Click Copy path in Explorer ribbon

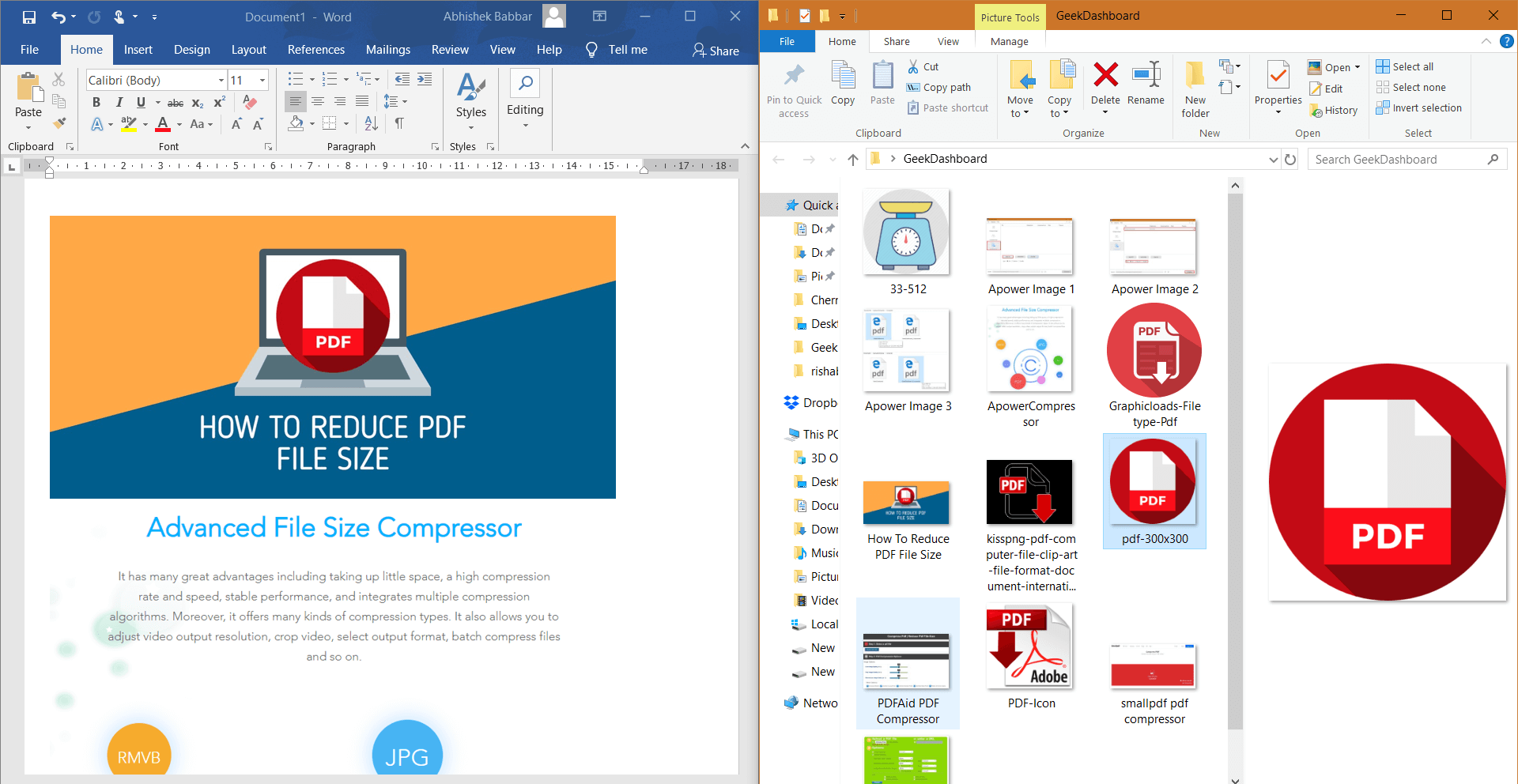point(938,88)
